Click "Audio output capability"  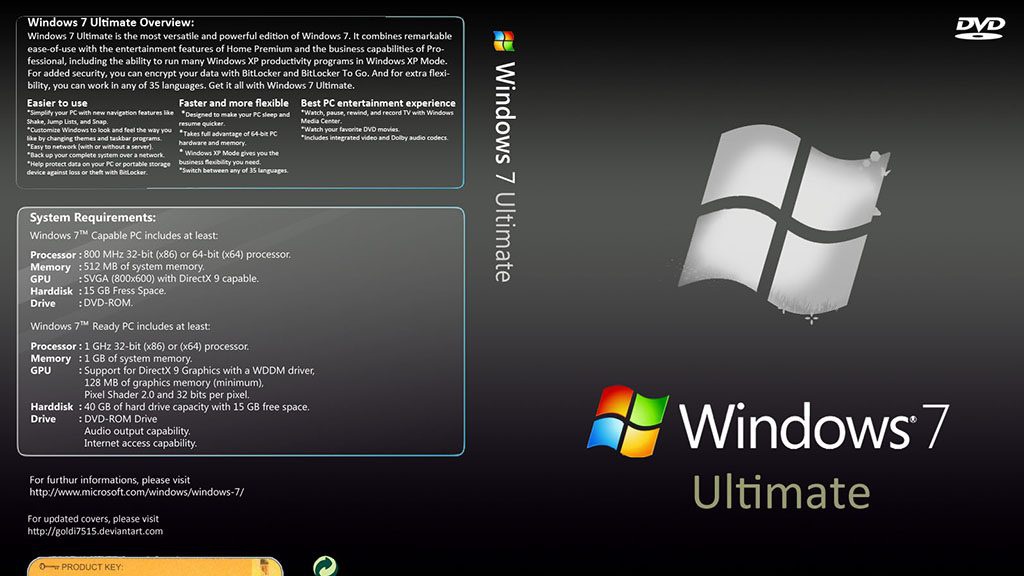point(137,431)
